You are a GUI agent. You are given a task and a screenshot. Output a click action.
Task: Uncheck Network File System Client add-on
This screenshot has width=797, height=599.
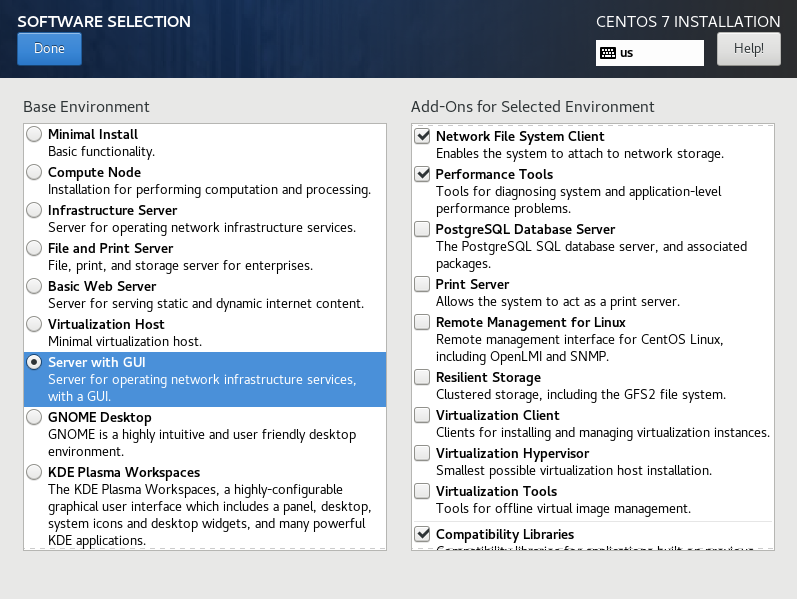point(422,136)
